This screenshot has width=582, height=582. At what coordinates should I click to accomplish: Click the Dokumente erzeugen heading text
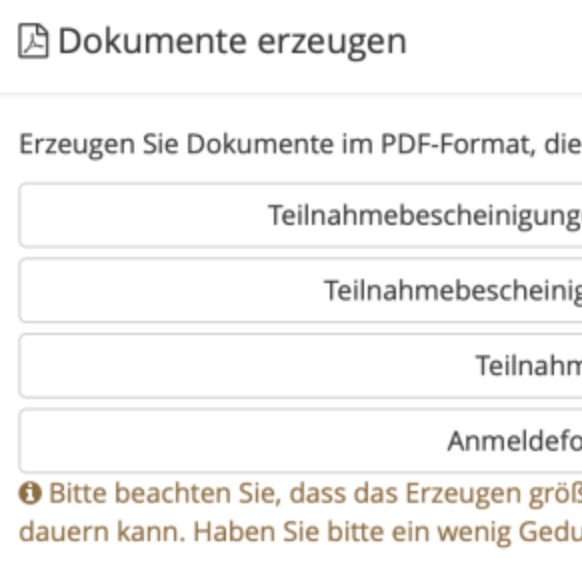tap(232, 42)
